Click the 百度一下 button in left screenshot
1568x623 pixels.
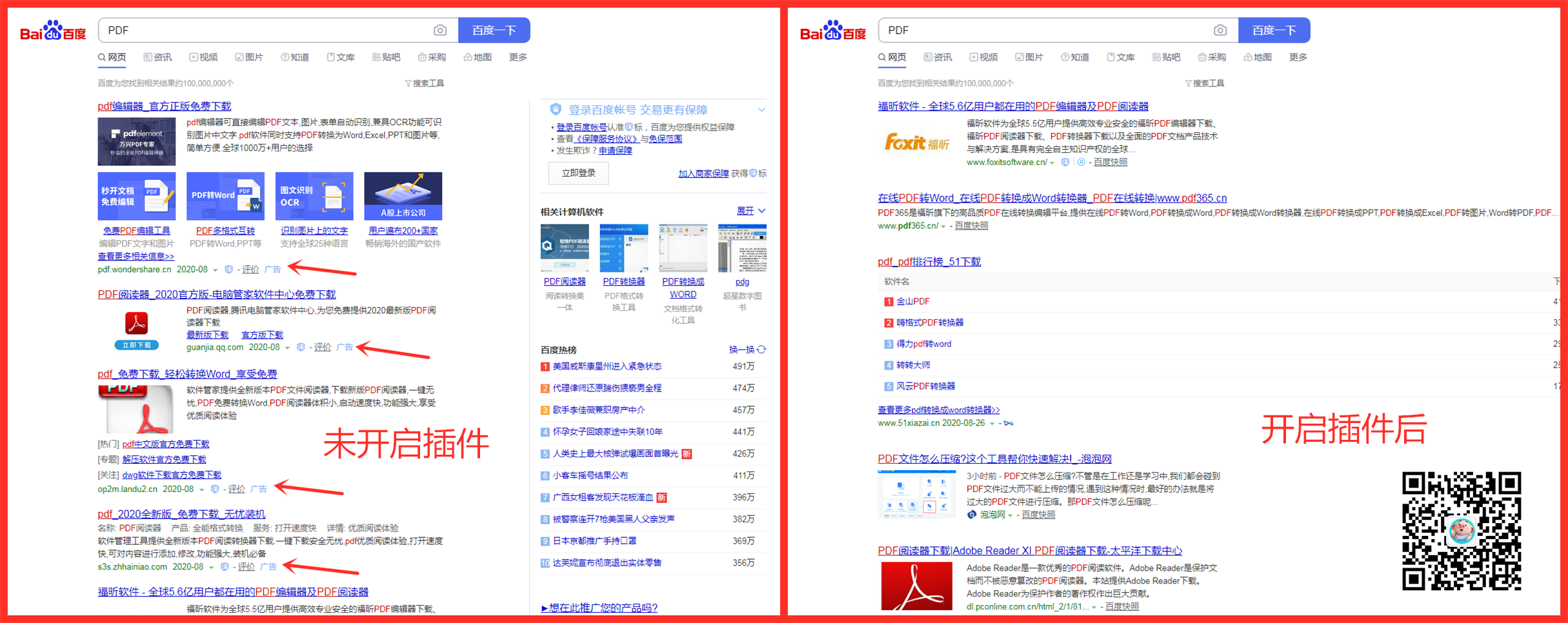[x=494, y=30]
